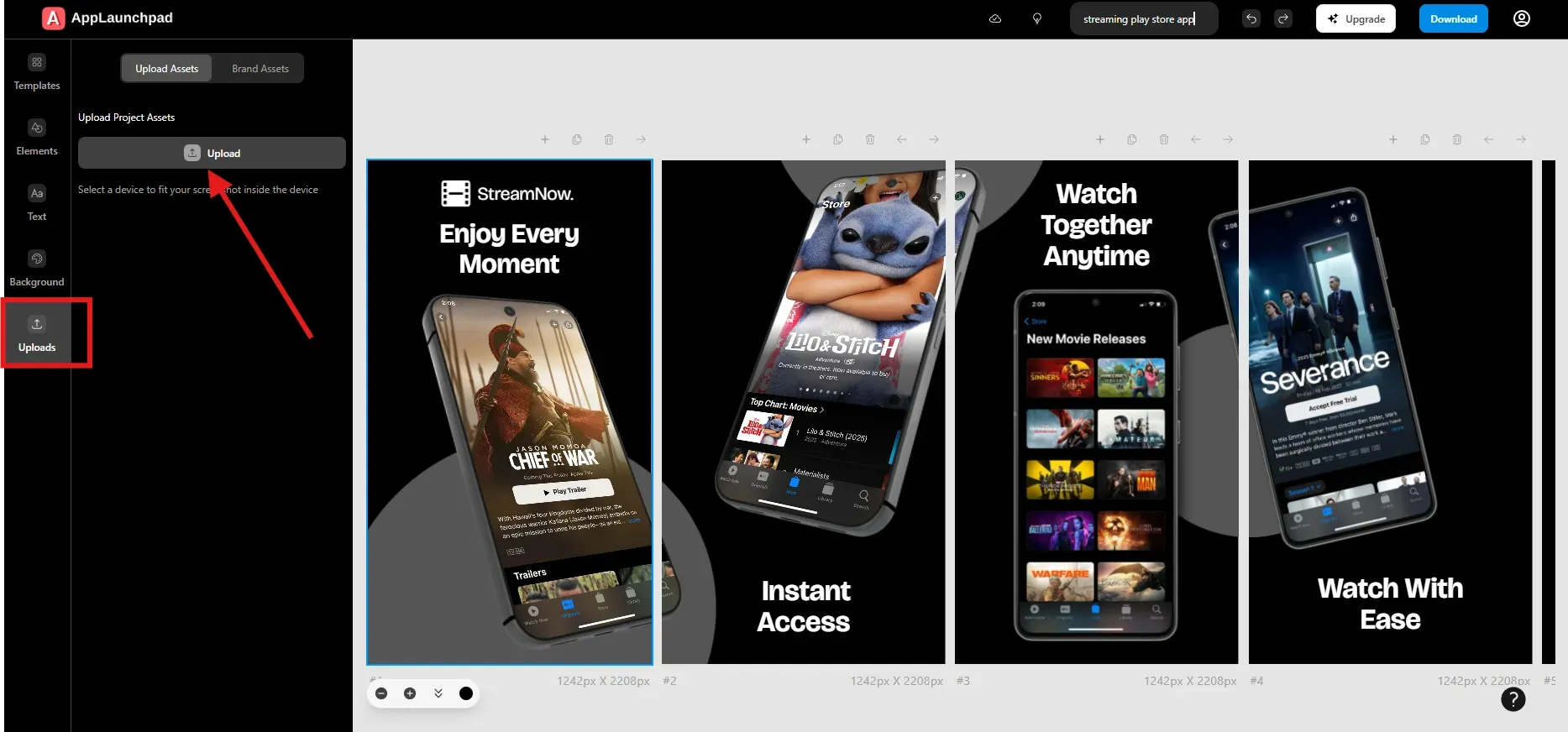
Task: Select the Watch With Ease screenshot
Action: [x=1391, y=412]
